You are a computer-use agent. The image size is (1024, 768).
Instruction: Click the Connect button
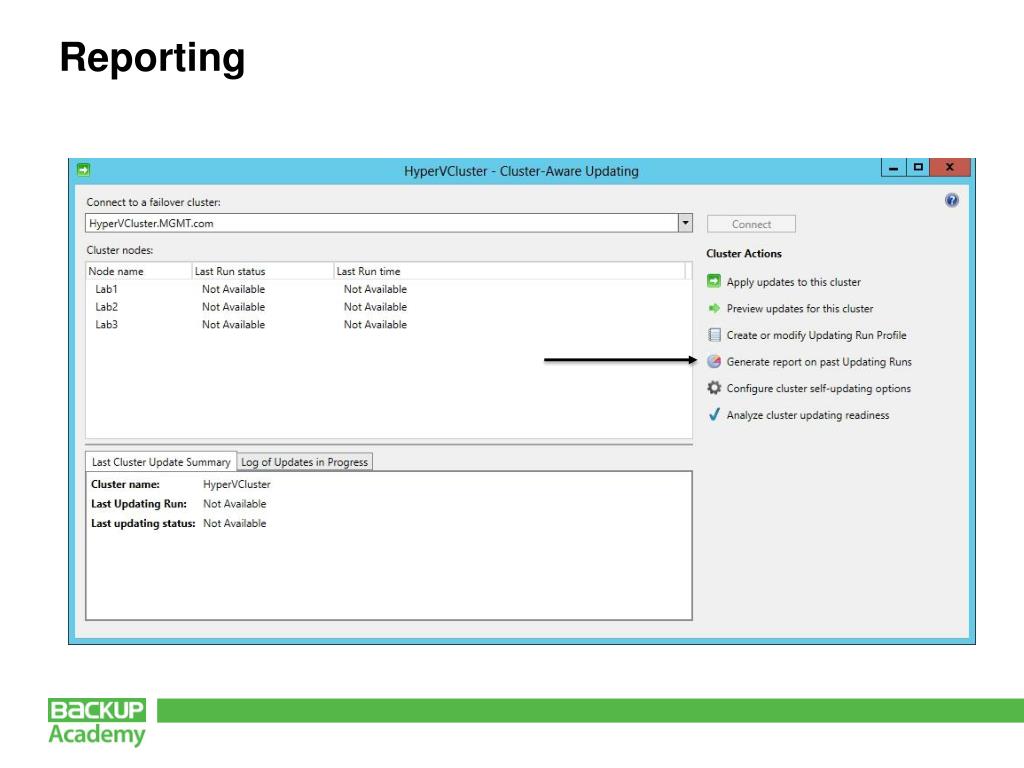[751, 224]
